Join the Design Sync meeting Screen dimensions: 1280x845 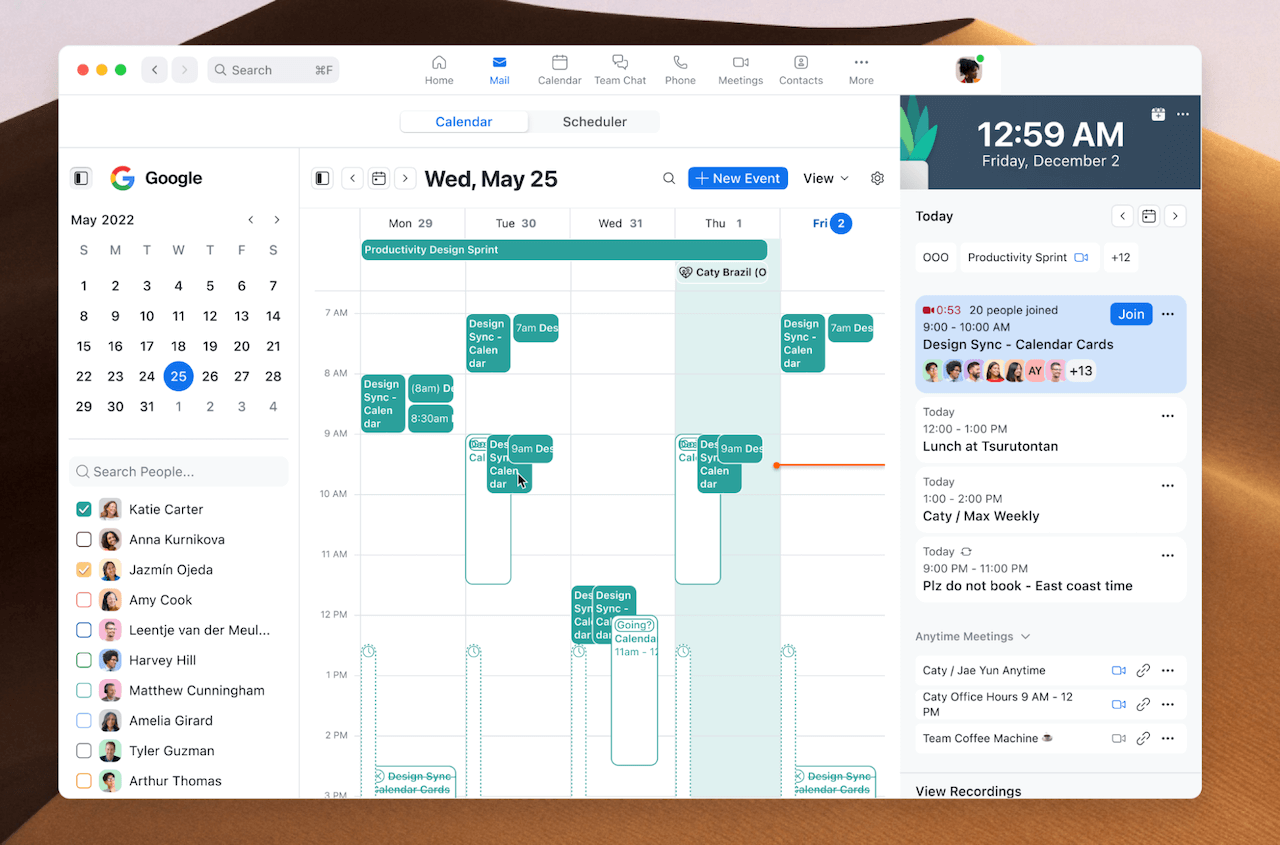point(1131,314)
